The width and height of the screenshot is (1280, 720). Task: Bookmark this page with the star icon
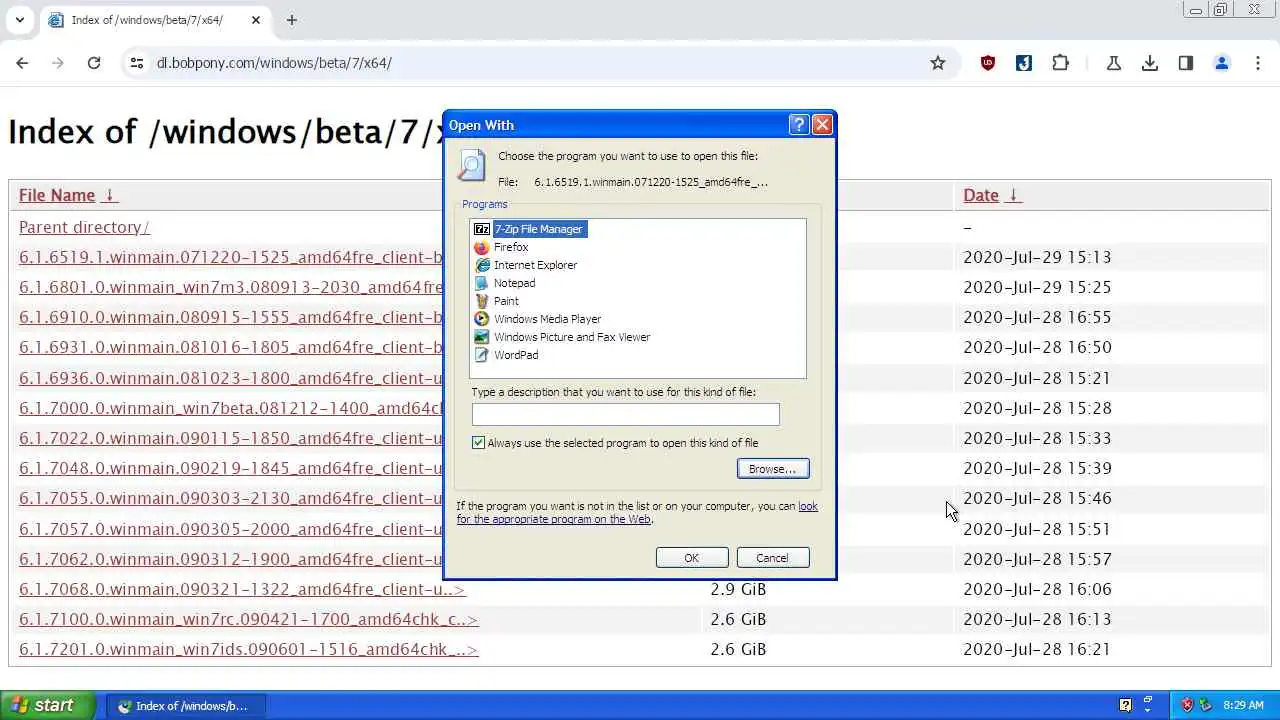coord(938,63)
